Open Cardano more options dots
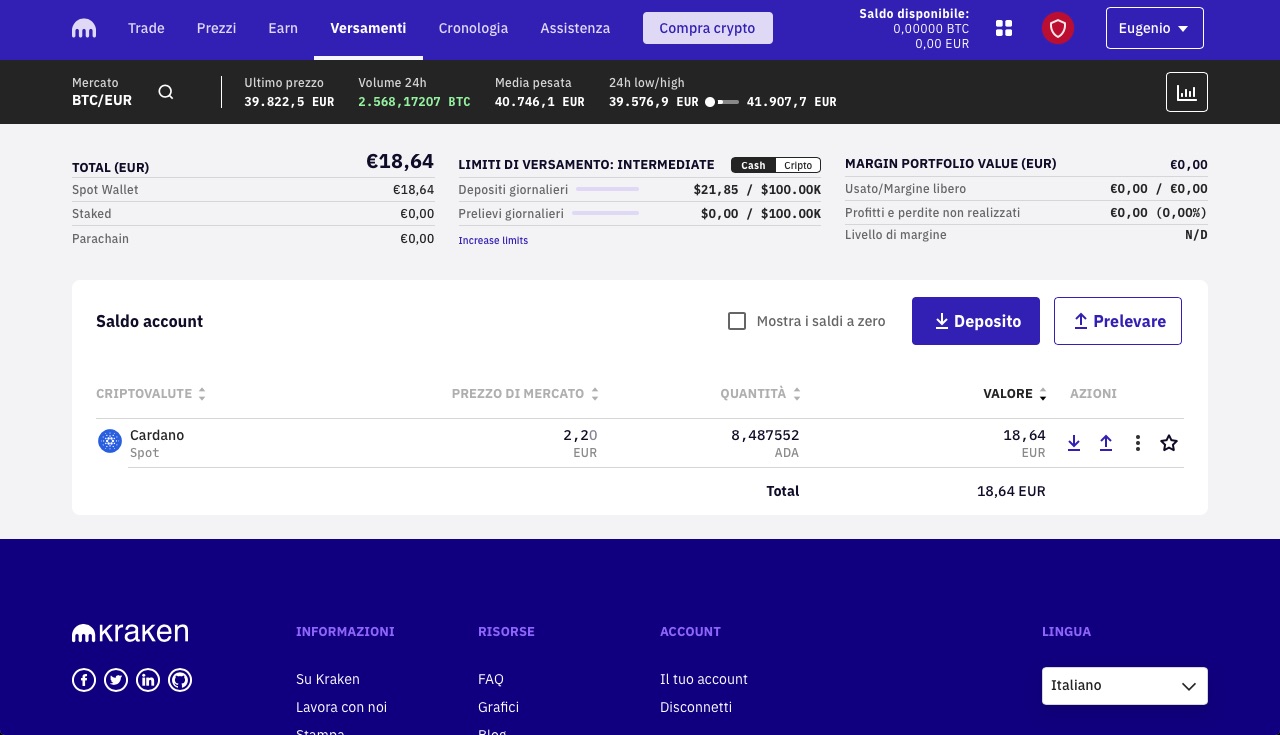This screenshot has width=1280, height=735. (1138, 443)
